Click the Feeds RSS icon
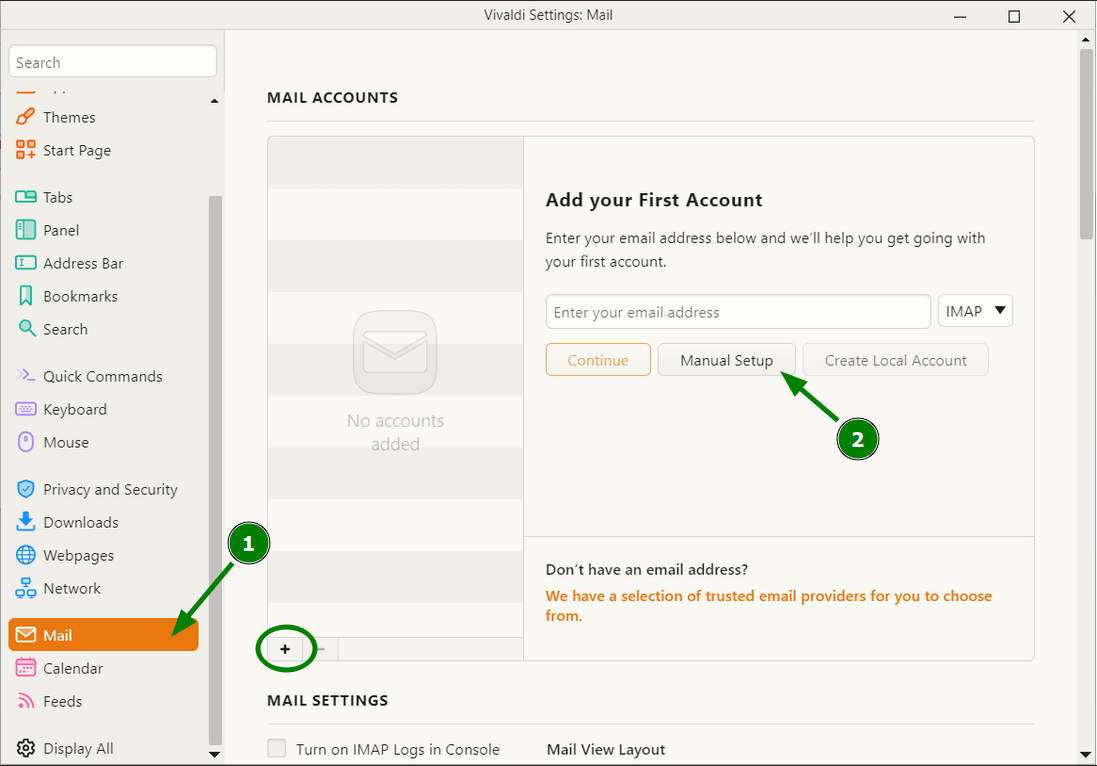The width and height of the screenshot is (1097, 766). click(x=25, y=700)
